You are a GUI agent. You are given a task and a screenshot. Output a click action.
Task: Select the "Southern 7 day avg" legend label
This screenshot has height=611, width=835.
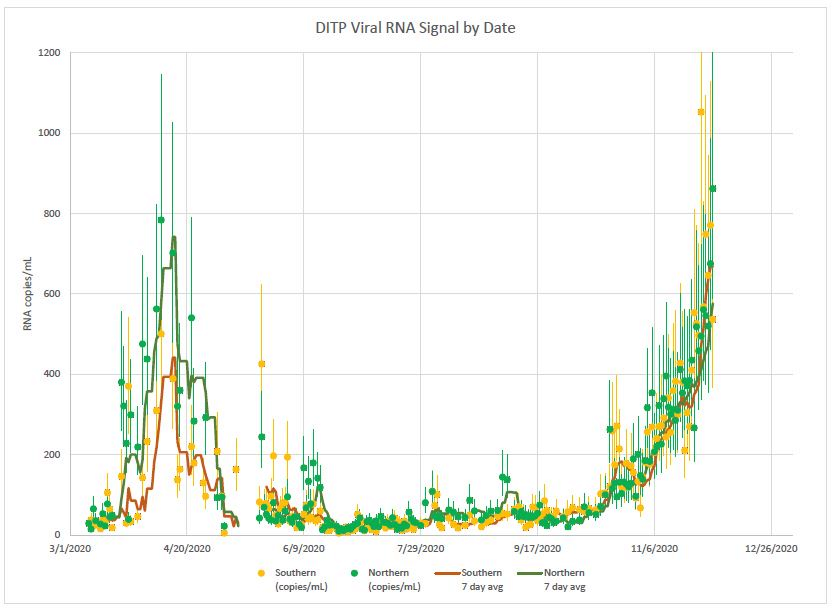point(482,580)
